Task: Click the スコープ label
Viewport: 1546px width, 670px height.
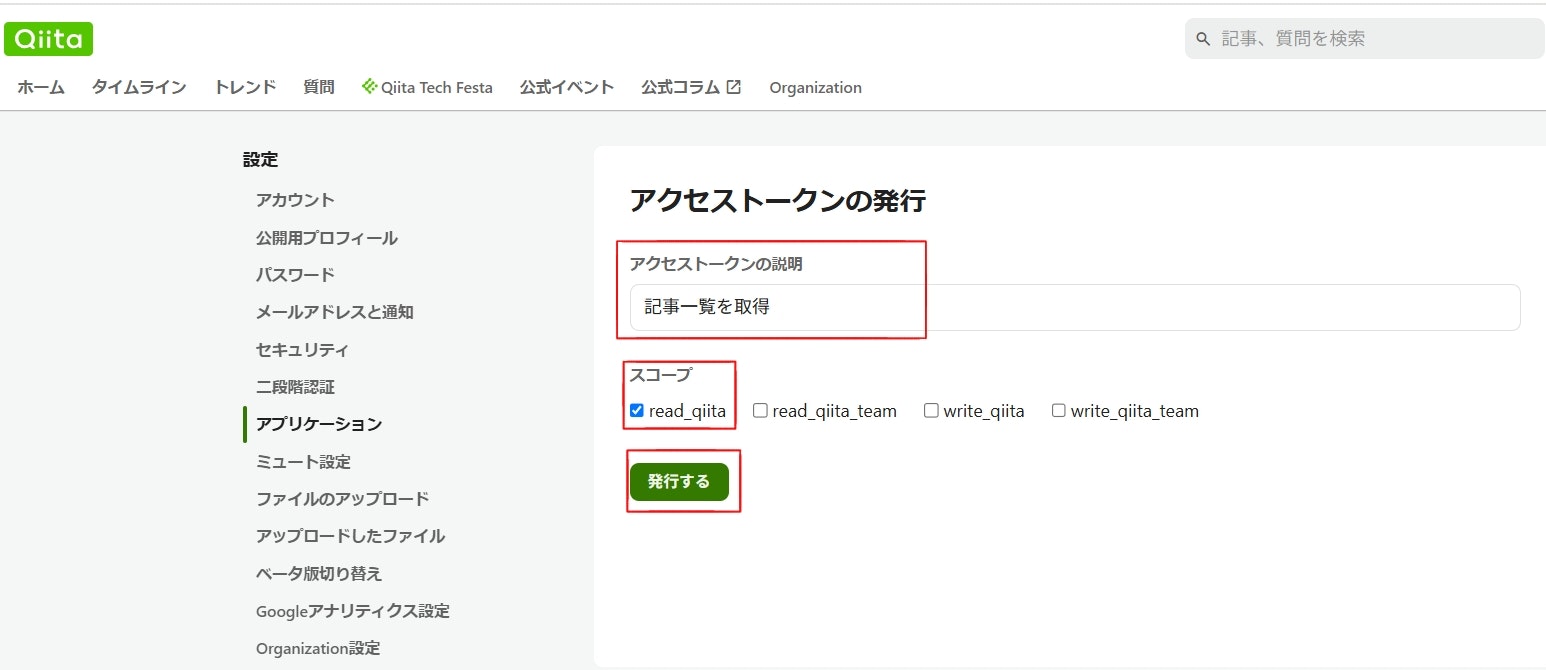Action: (x=660, y=375)
